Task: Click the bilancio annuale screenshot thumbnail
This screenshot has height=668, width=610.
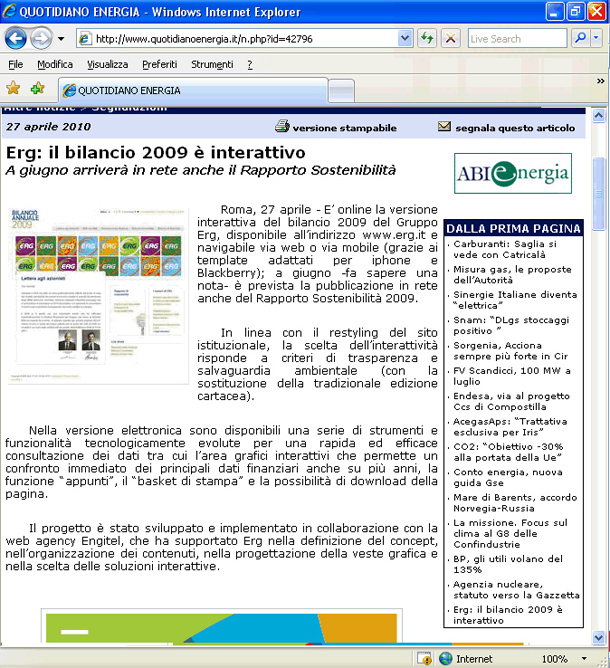Action: pyautogui.click(x=97, y=299)
